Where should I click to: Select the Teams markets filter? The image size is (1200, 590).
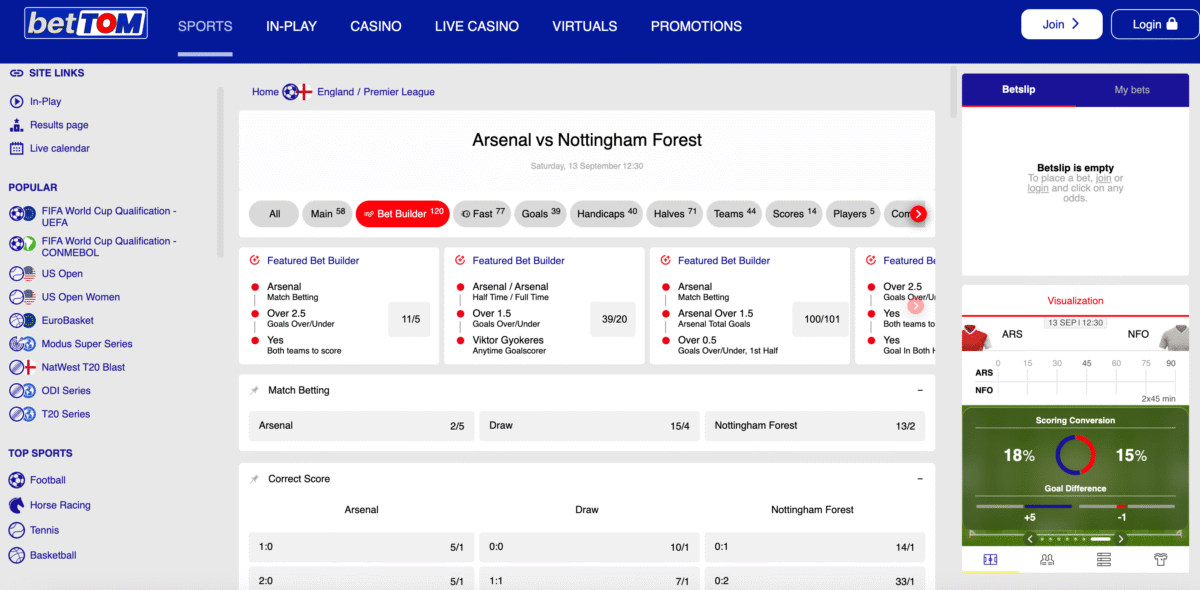coord(734,214)
